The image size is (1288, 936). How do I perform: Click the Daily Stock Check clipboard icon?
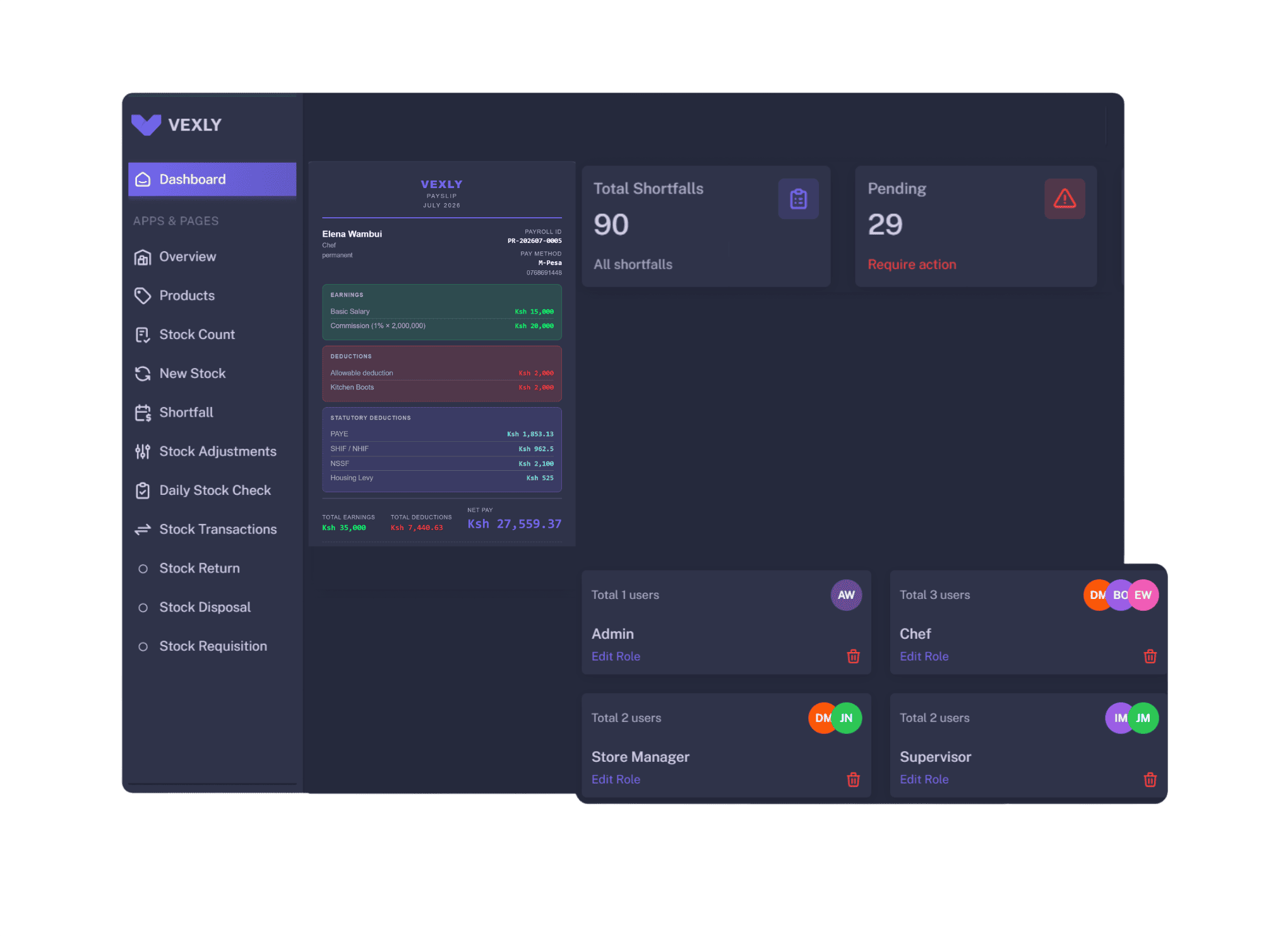143,490
